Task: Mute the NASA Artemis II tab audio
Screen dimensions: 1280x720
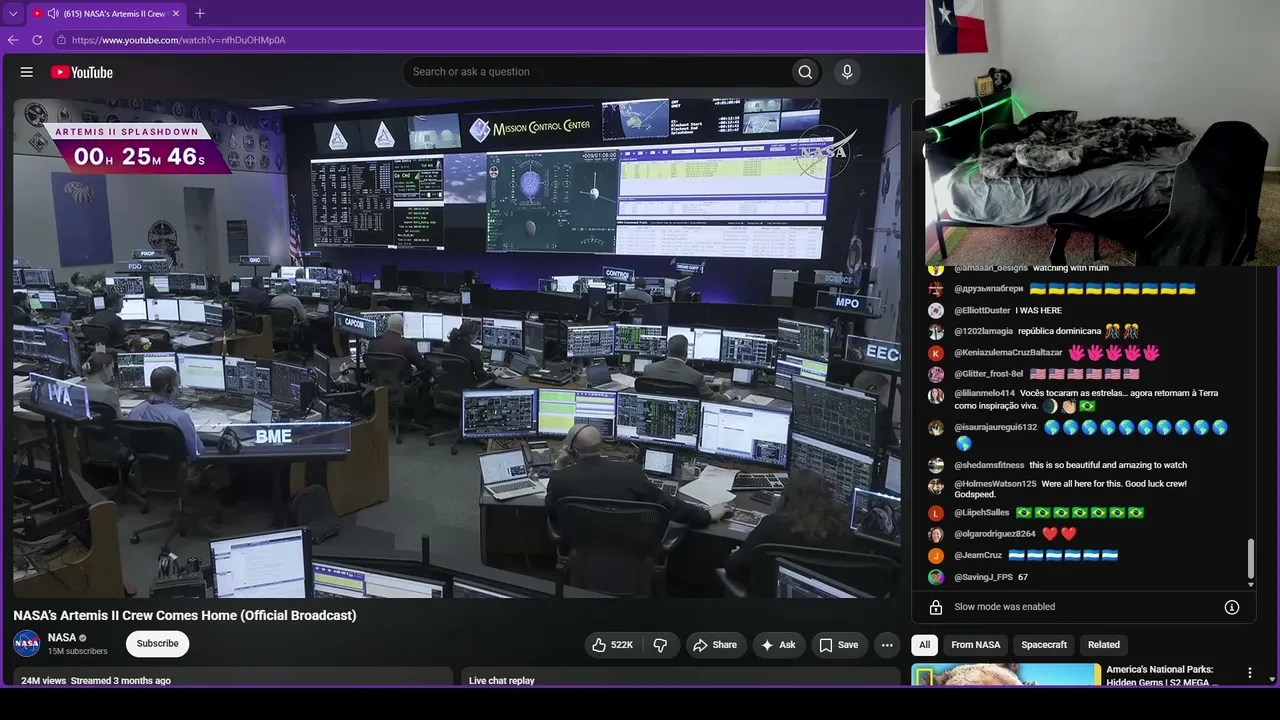Action: 52,14
